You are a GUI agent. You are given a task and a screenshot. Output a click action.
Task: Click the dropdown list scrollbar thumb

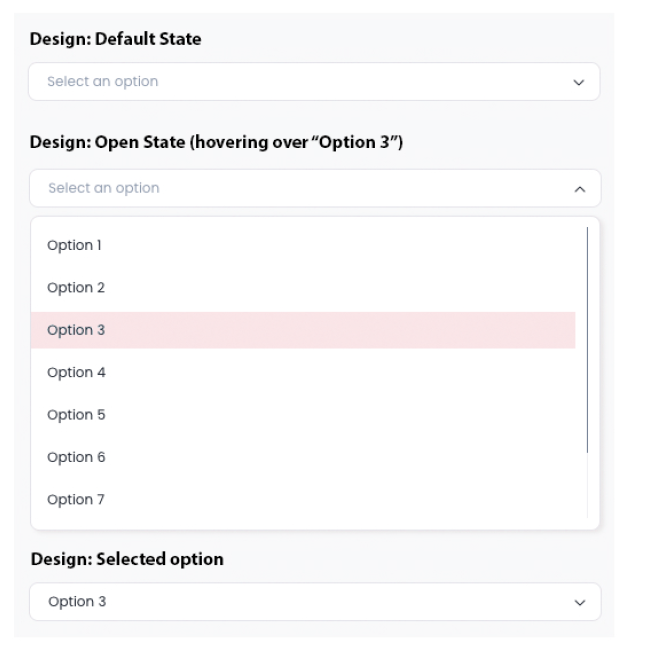pos(587,340)
